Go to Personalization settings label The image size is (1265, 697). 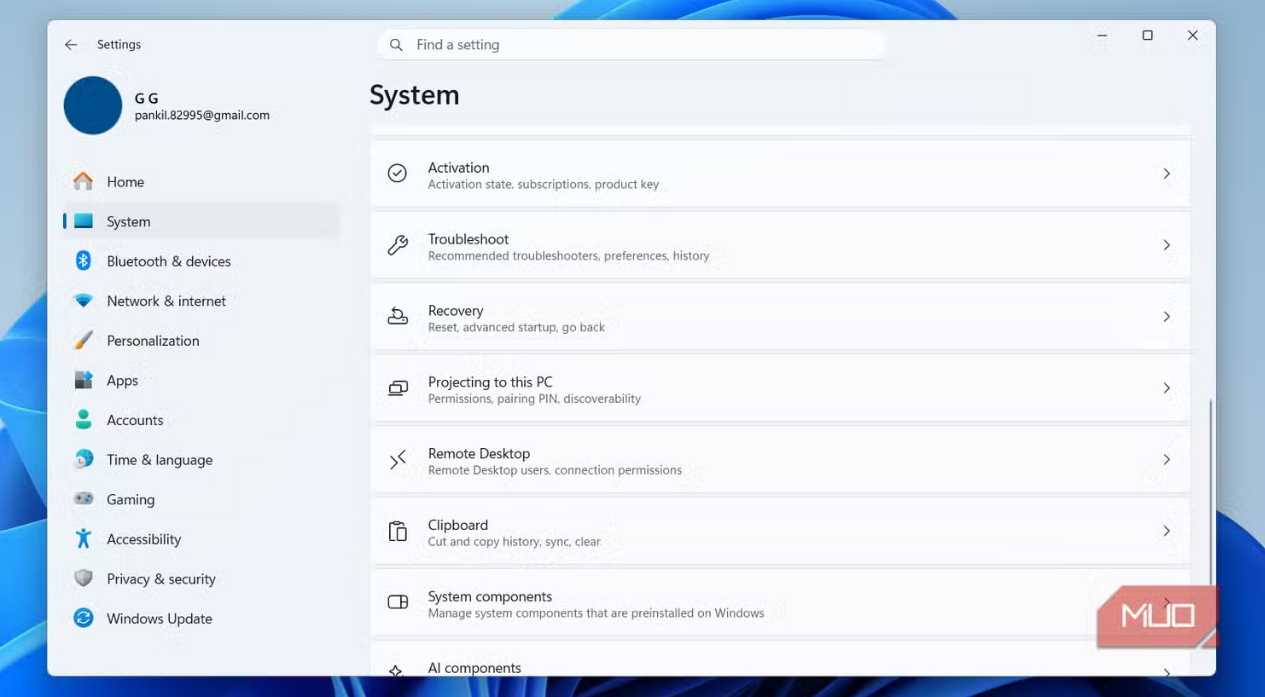(153, 340)
